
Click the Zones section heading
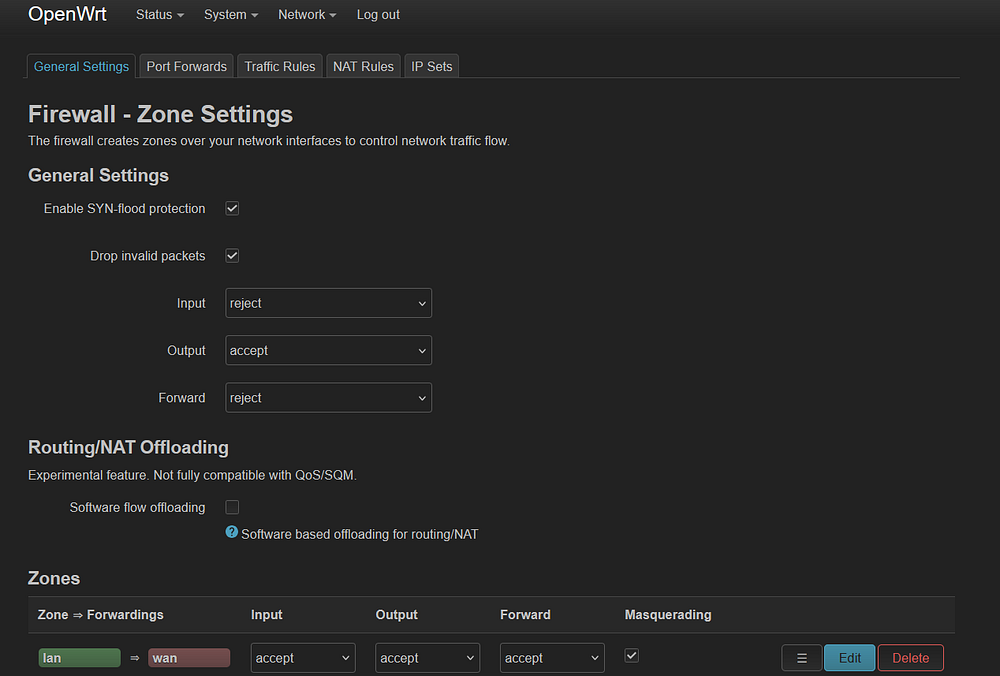(54, 578)
